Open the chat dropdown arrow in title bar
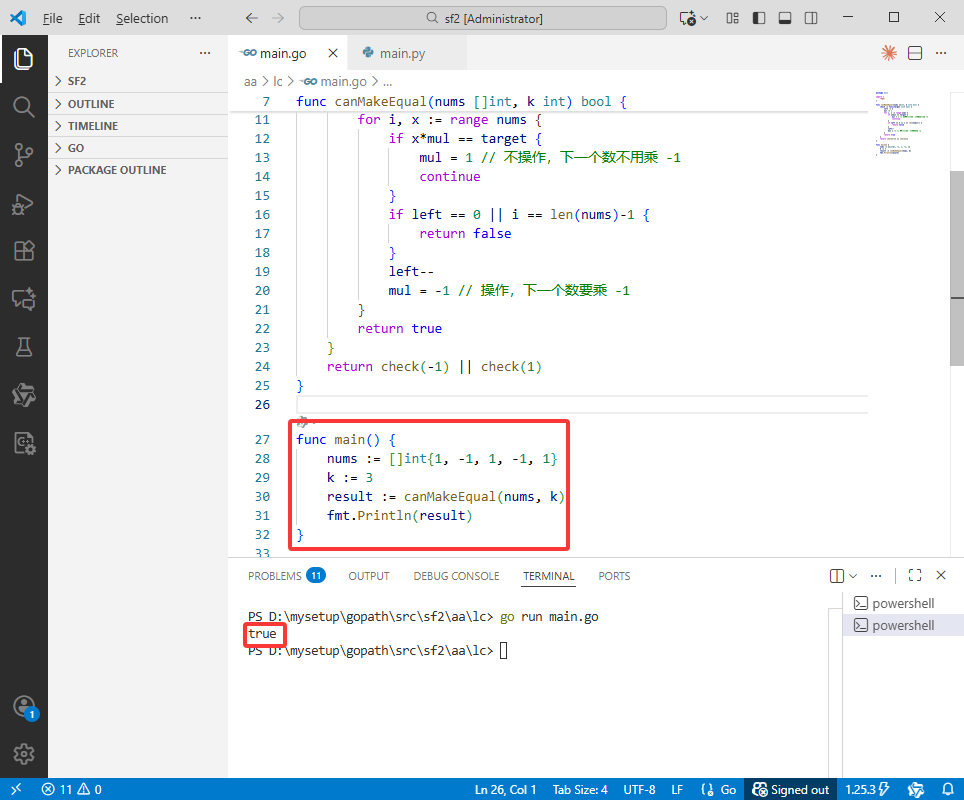This screenshot has height=800, width=964. [705, 18]
